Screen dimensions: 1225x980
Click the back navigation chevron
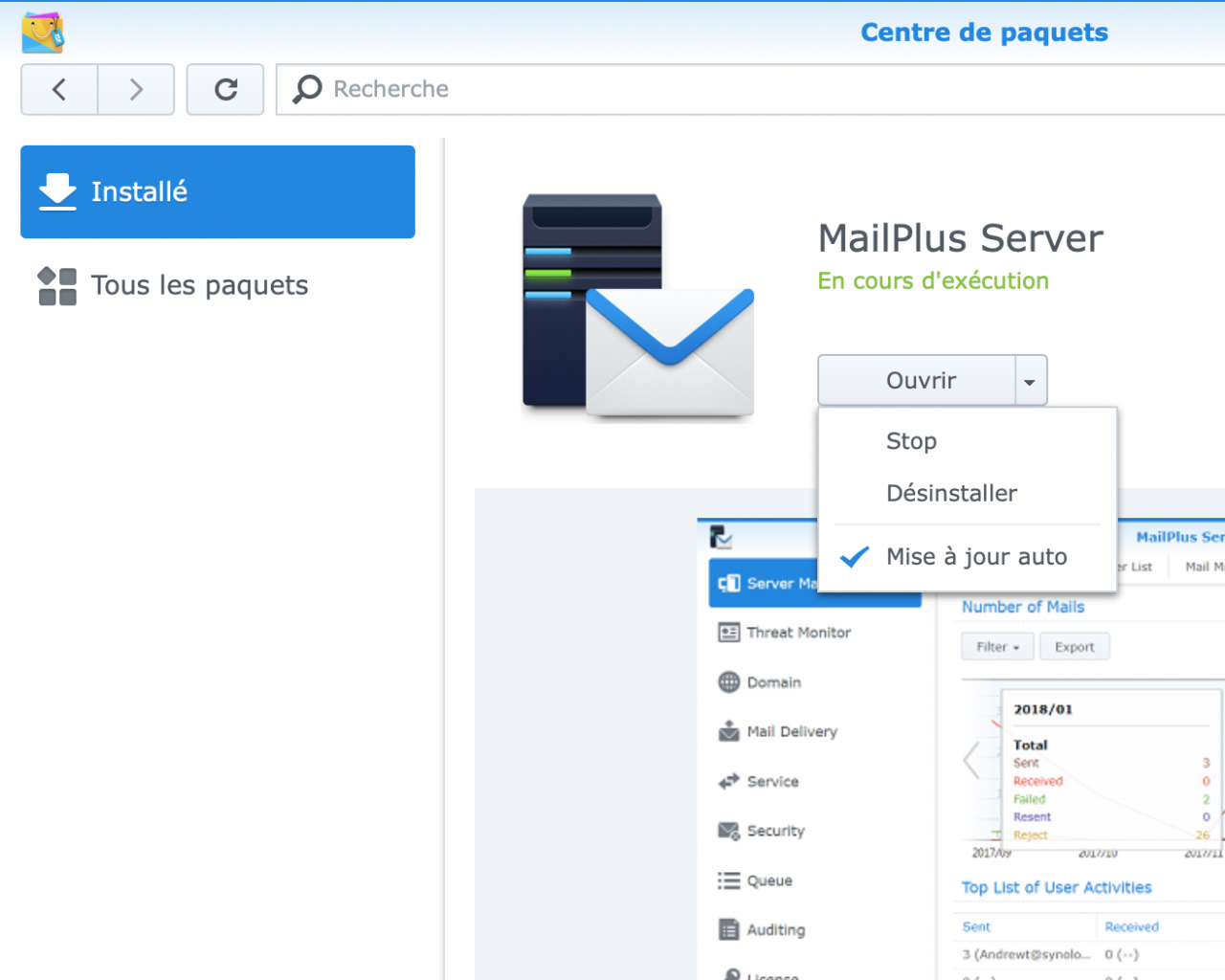[58, 89]
